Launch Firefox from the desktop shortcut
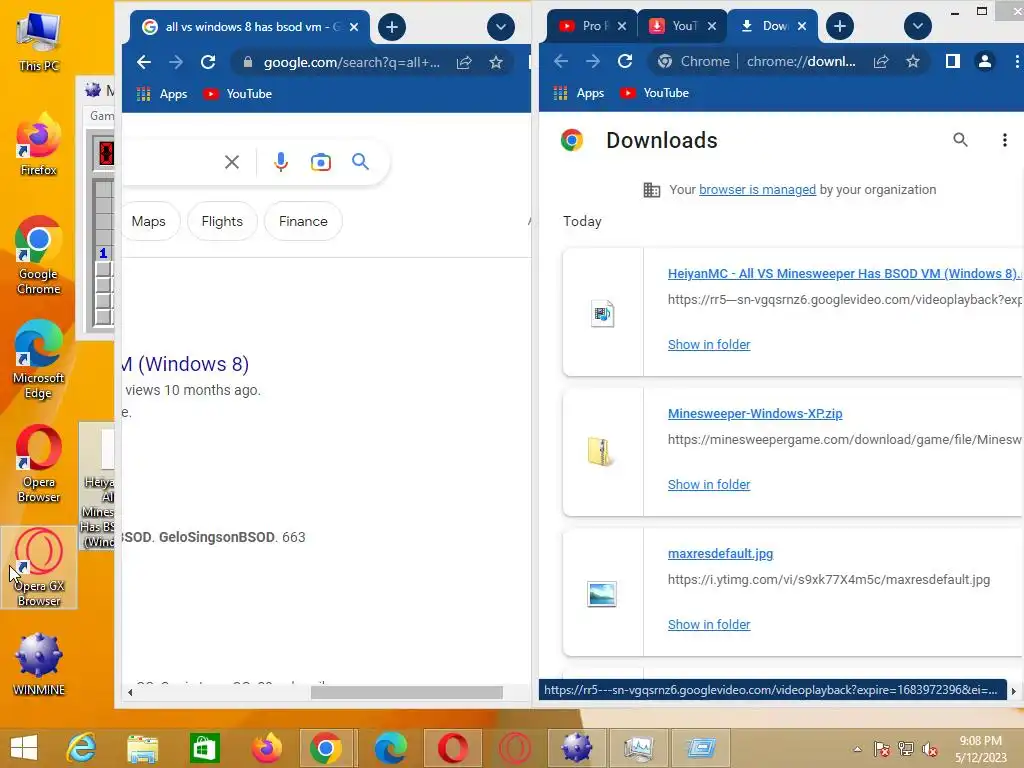 [39, 144]
